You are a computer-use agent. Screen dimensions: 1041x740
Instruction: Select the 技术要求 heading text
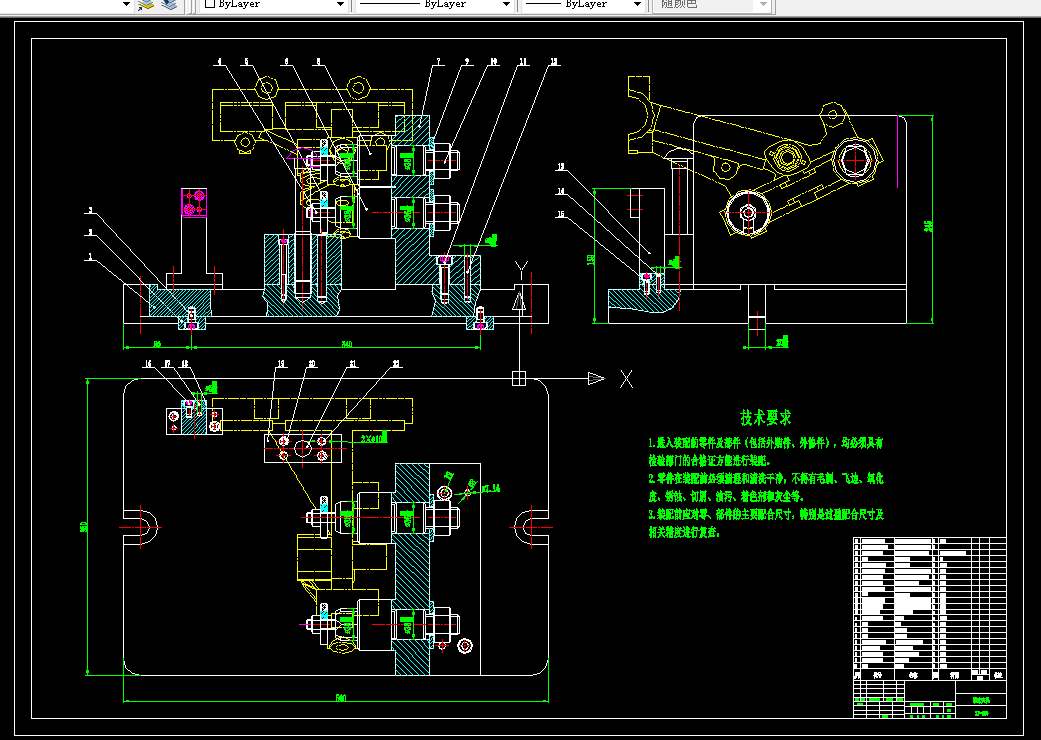pyautogui.click(x=766, y=417)
